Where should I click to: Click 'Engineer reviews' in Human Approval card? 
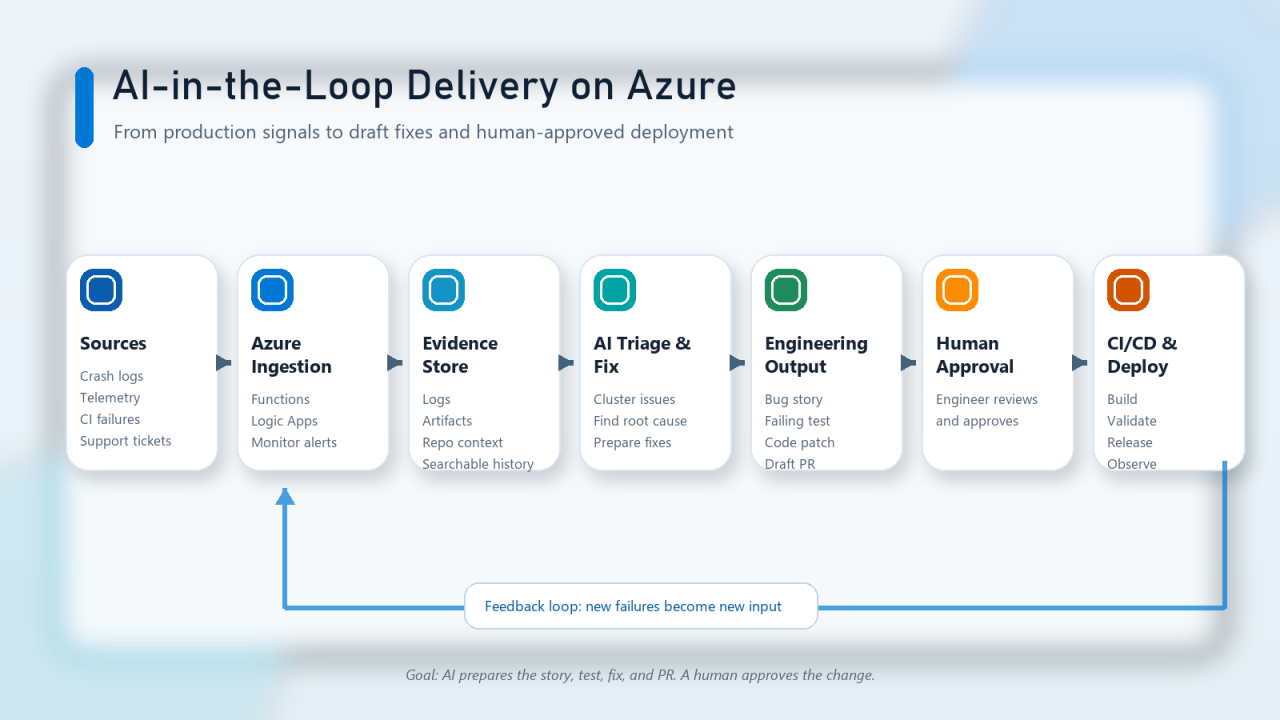(987, 400)
